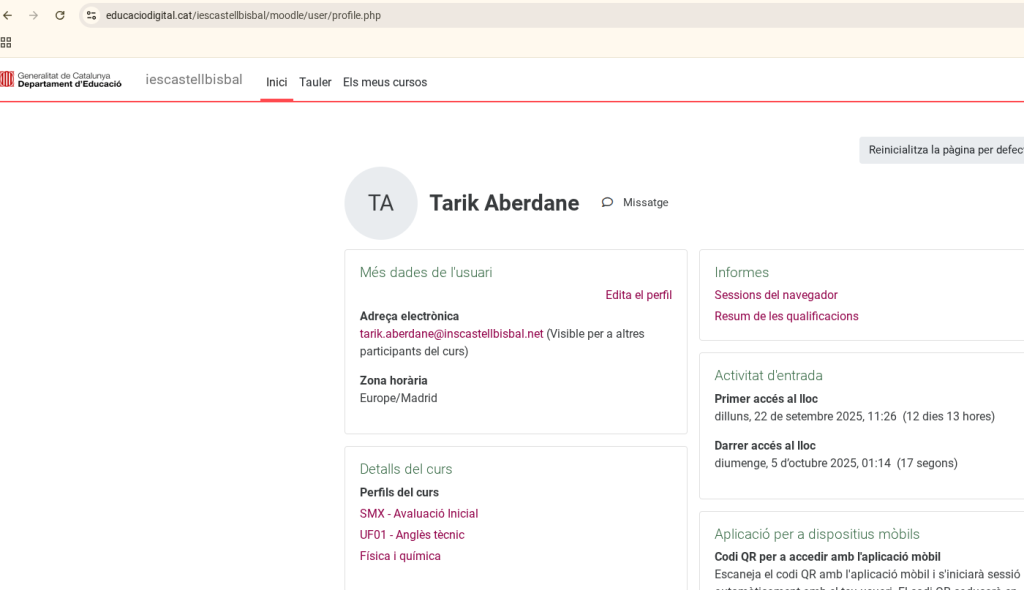The image size is (1024, 590).
Task: Open Els meus cursos in navigation
Action: click(x=385, y=82)
